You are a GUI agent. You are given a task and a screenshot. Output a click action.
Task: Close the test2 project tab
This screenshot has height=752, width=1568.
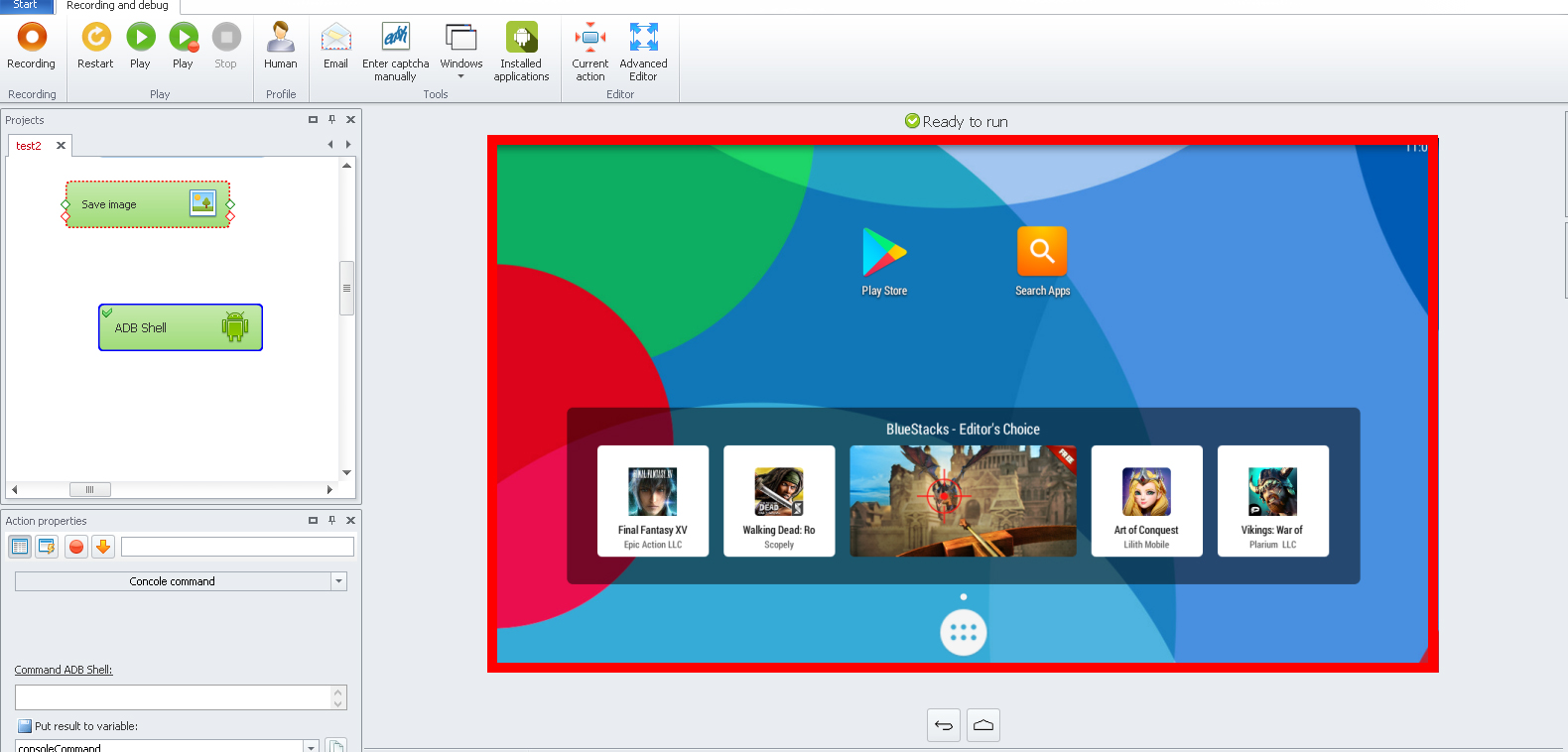[61, 145]
